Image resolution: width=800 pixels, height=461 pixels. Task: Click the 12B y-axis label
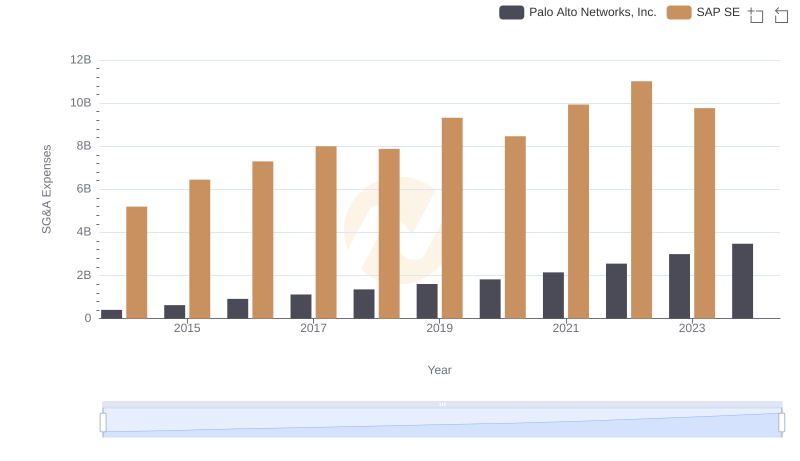[x=81, y=60]
